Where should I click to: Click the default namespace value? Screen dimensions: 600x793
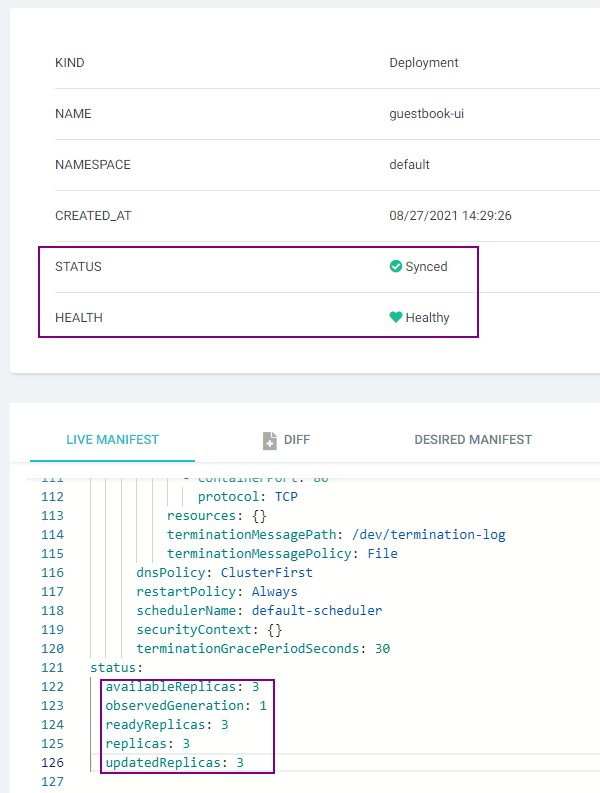pyautogui.click(x=409, y=165)
